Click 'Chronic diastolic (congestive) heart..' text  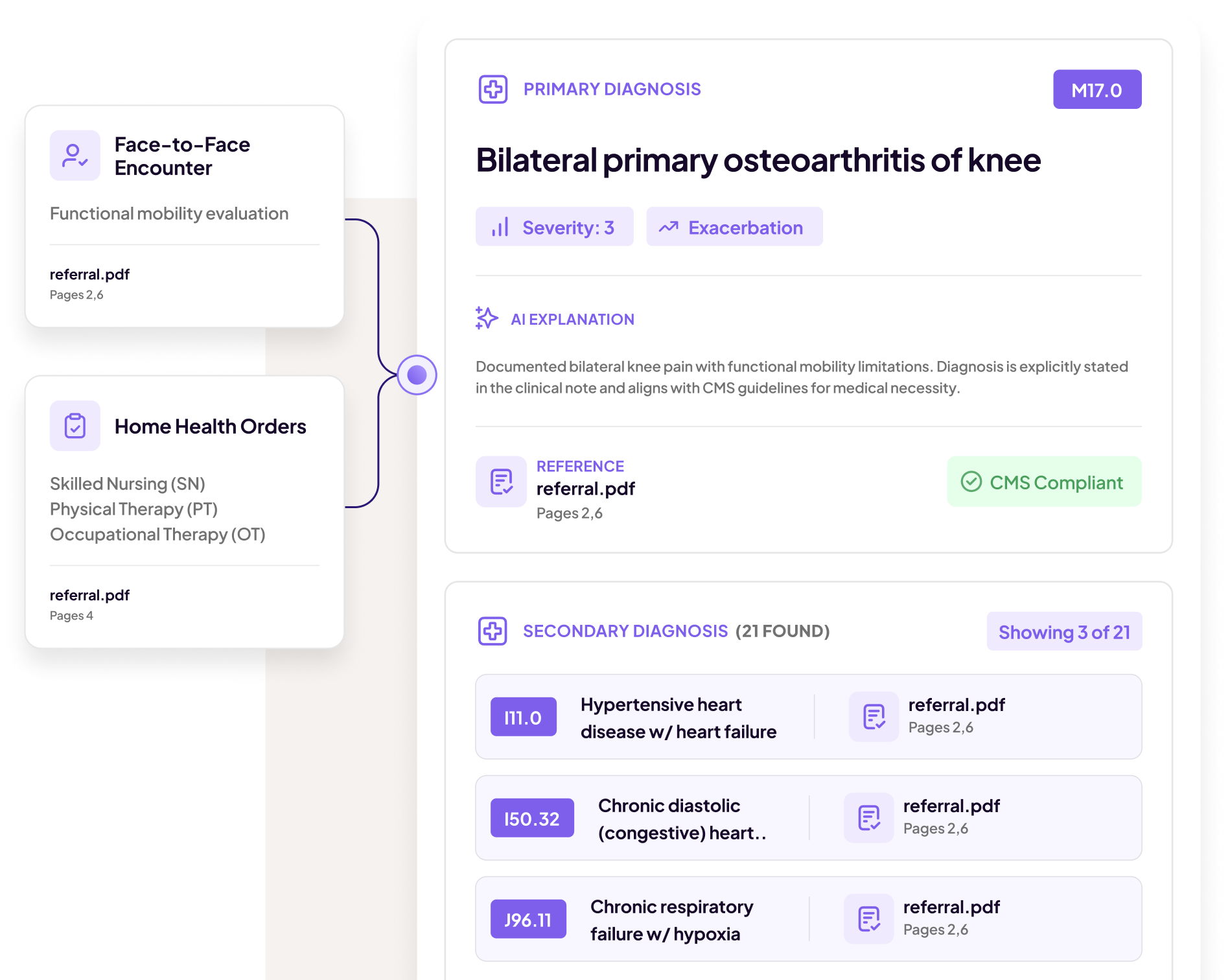click(682, 819)
